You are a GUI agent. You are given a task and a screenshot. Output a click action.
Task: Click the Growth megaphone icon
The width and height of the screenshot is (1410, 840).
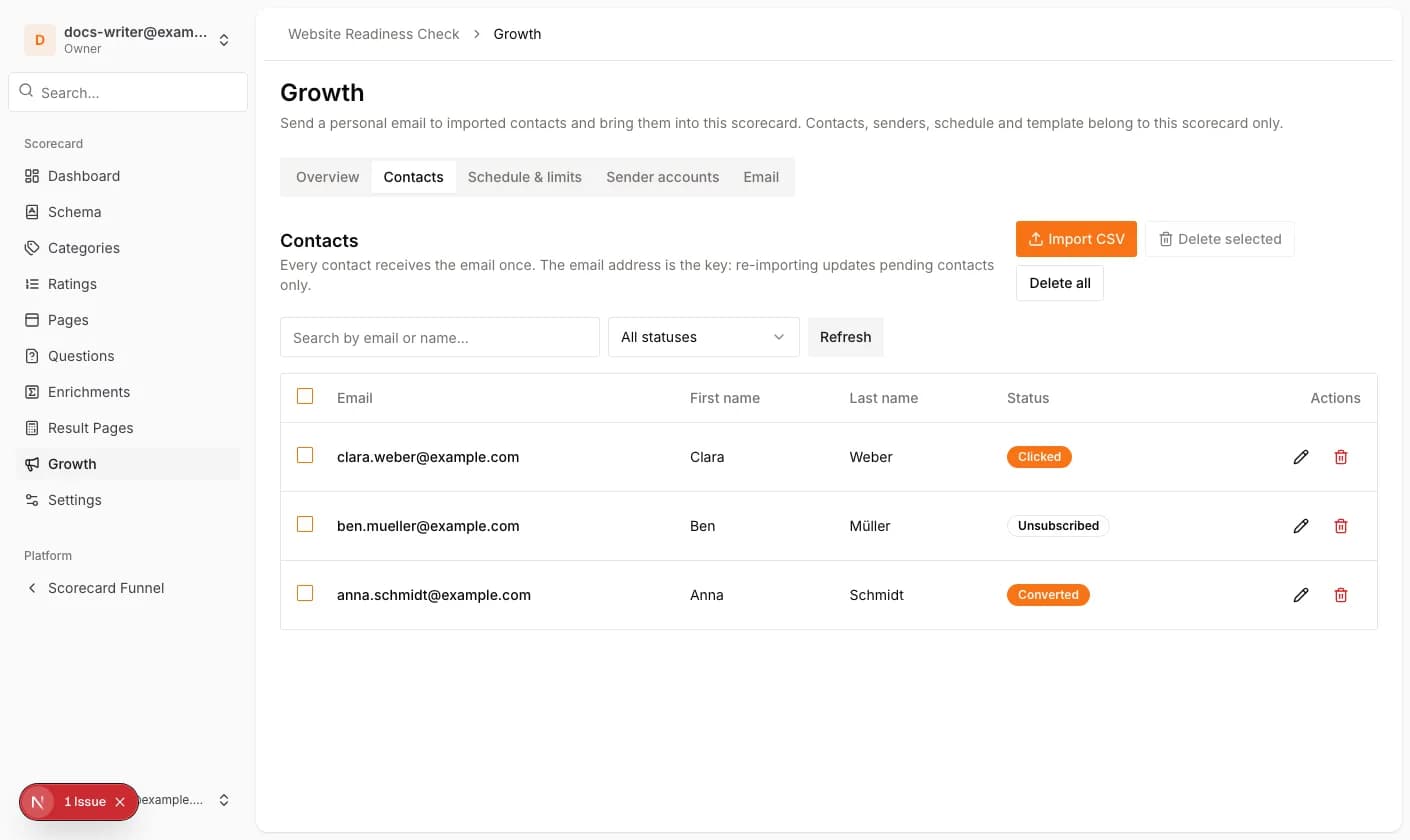pos(32,464)
